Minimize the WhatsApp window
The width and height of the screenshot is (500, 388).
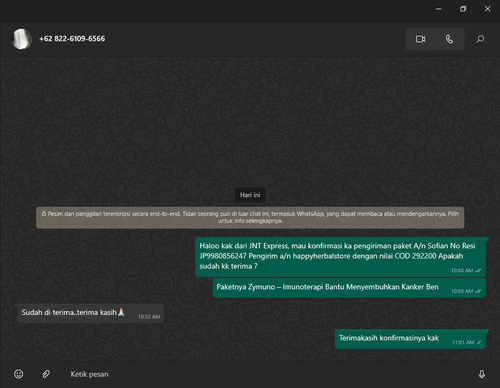point(439,9)
